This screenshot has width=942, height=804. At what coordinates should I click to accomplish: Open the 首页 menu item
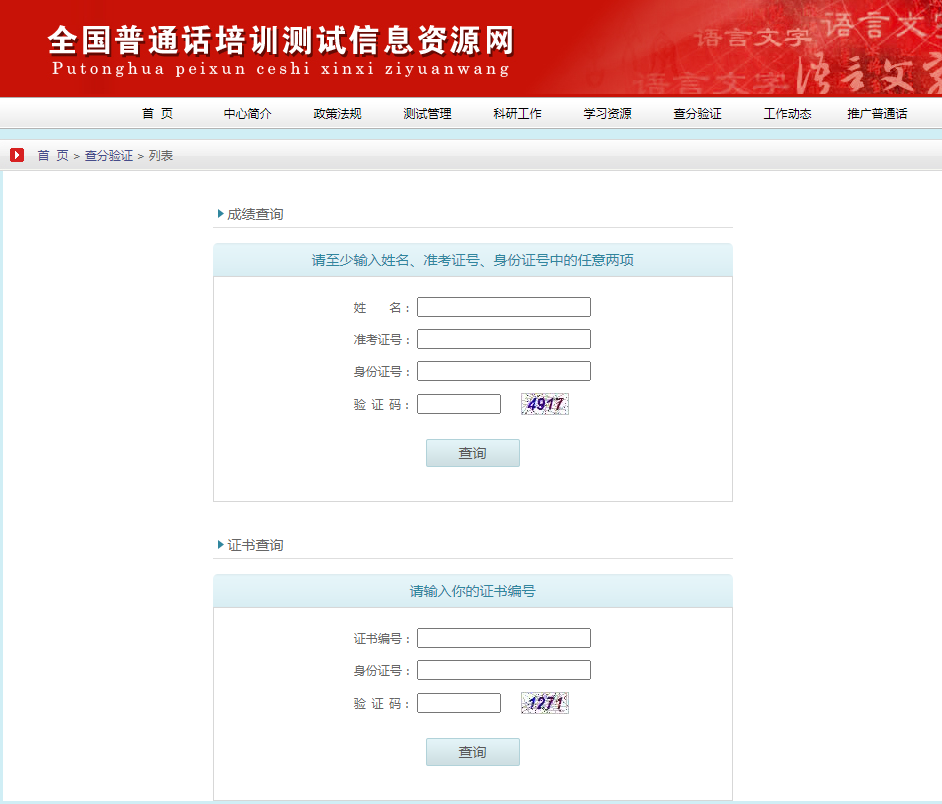tap(157, 114)
